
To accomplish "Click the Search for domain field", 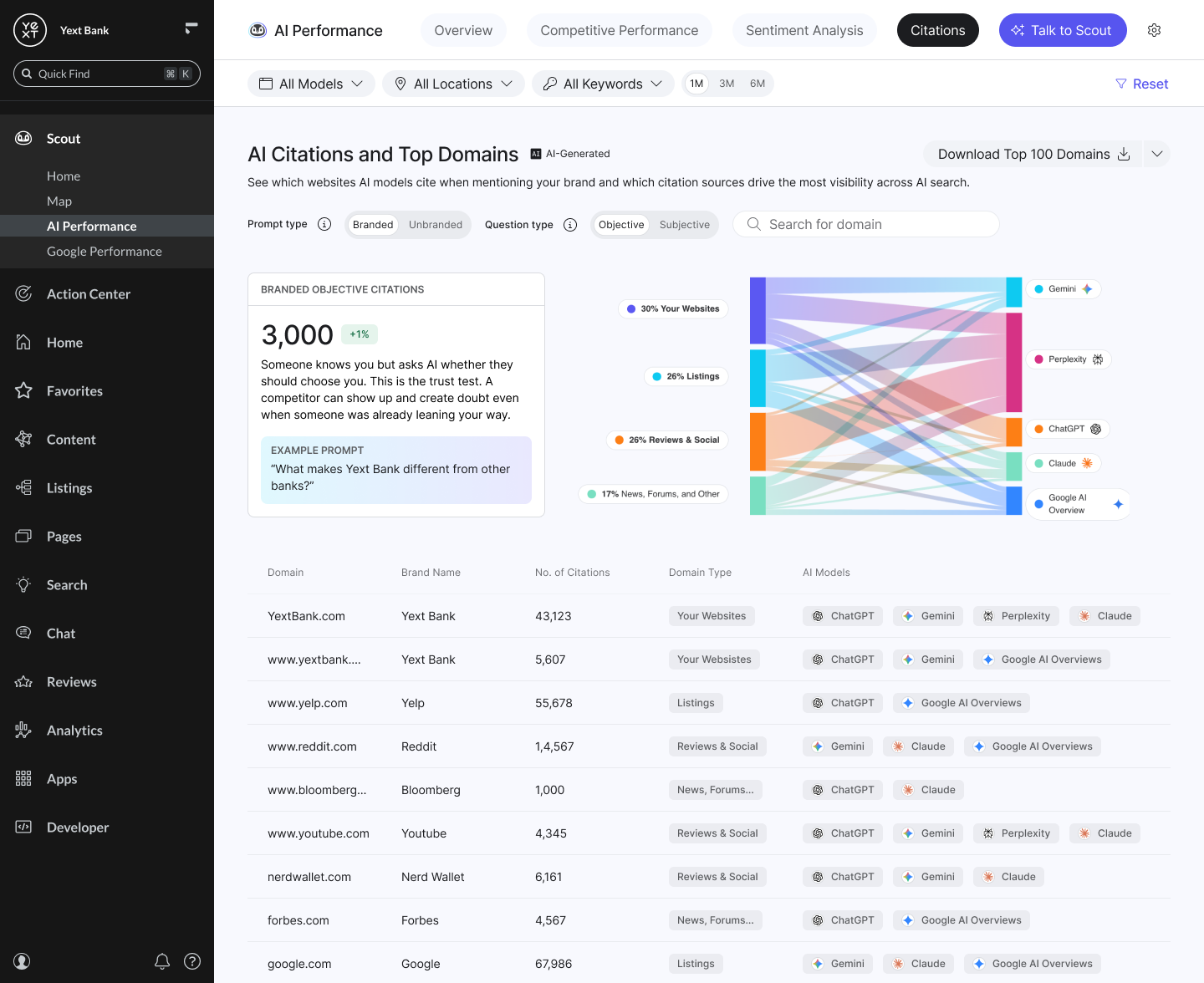I will click(866, 224).
